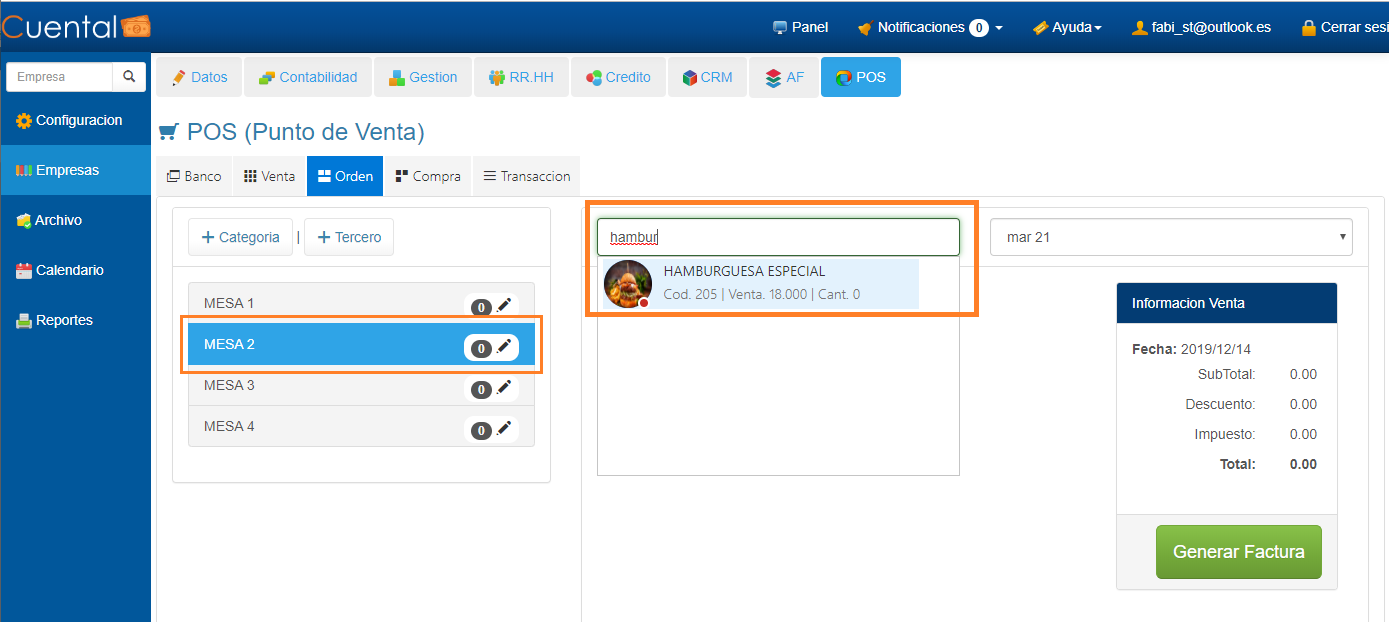Open the 'mar 21' dropdown selector
1389x622 pixels.
click(1170, 237)
